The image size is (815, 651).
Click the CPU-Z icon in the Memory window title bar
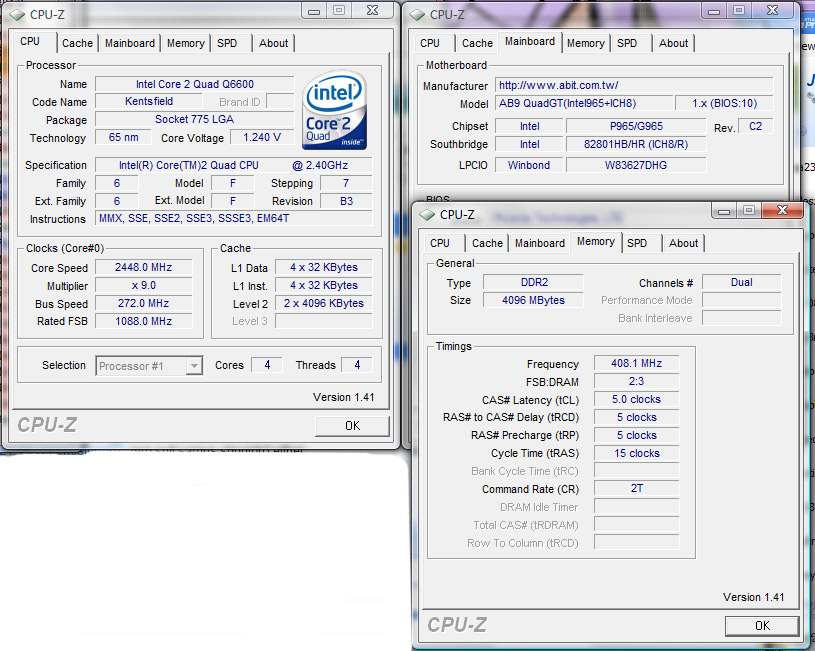[x=427, y=215]
